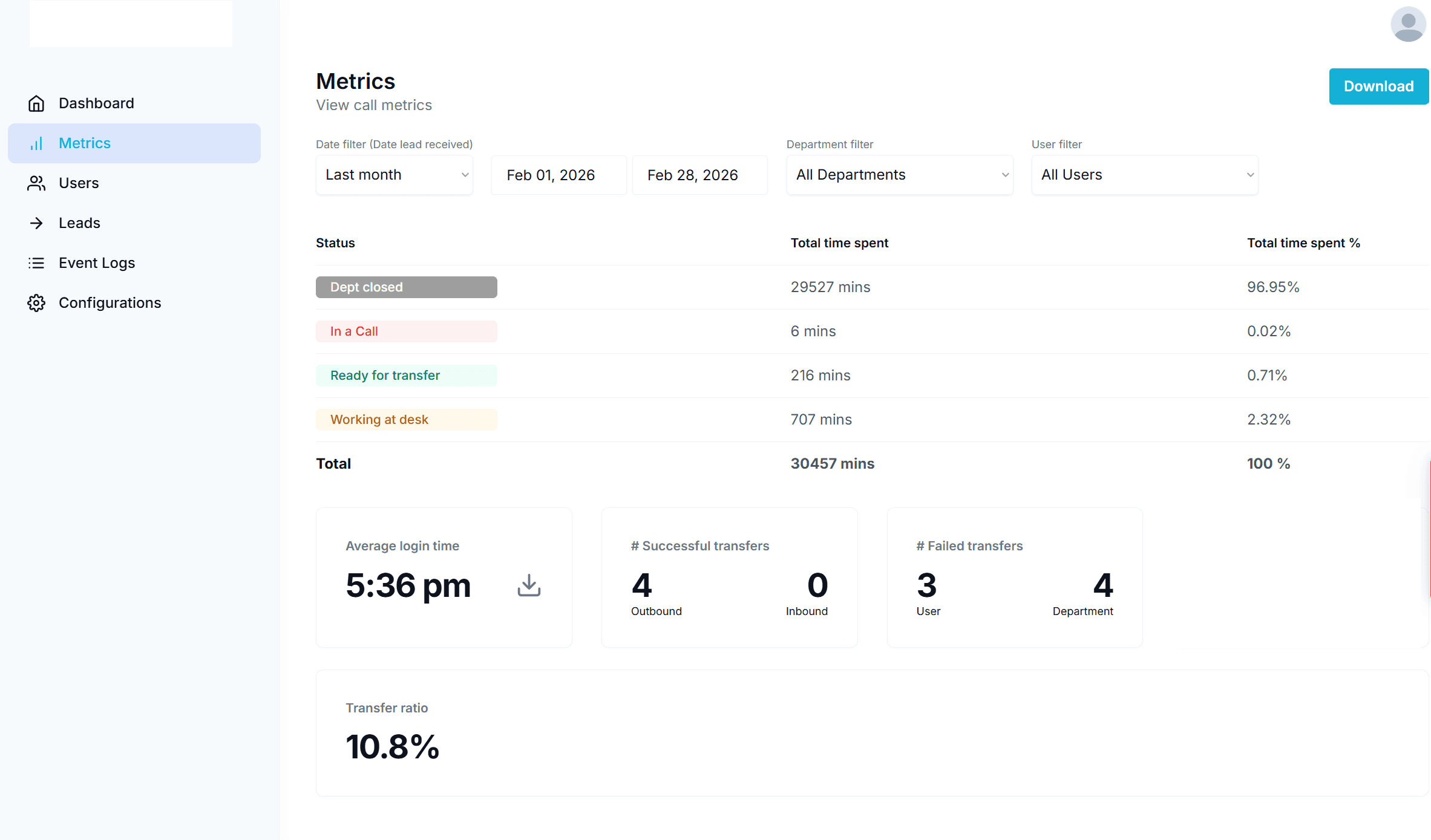
Task: Open the Event Logs menu item
Action: pos(97,263)
